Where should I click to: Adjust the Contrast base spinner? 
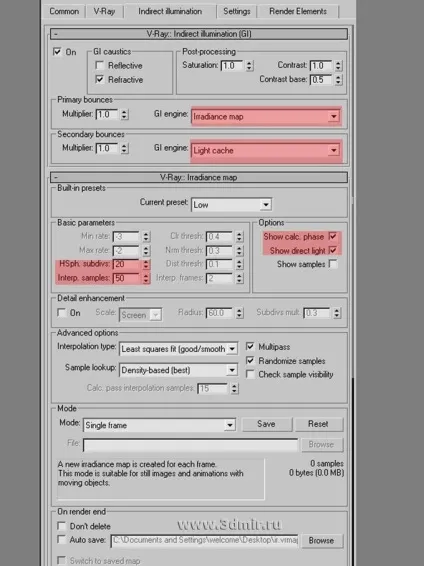click(338, 79)
